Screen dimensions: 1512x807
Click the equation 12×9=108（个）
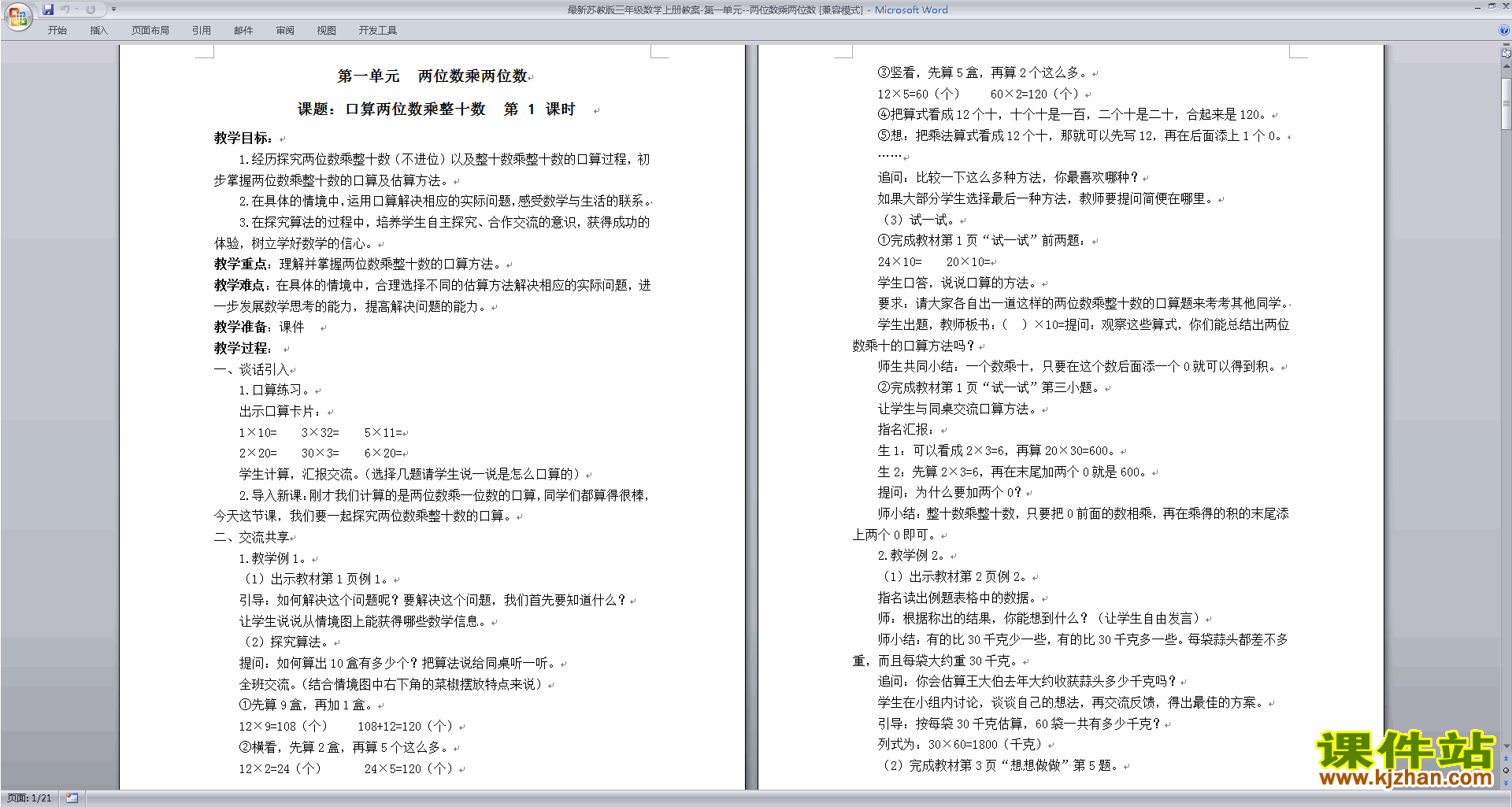click(x=283, y=726)
